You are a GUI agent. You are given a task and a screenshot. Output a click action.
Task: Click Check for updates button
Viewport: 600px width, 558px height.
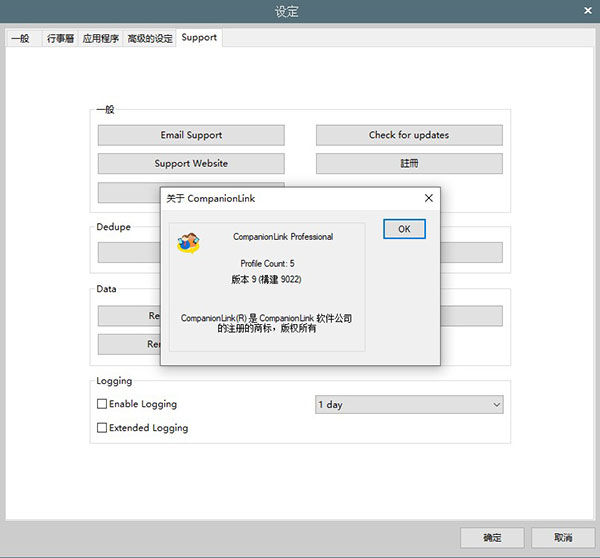point(409,135)
